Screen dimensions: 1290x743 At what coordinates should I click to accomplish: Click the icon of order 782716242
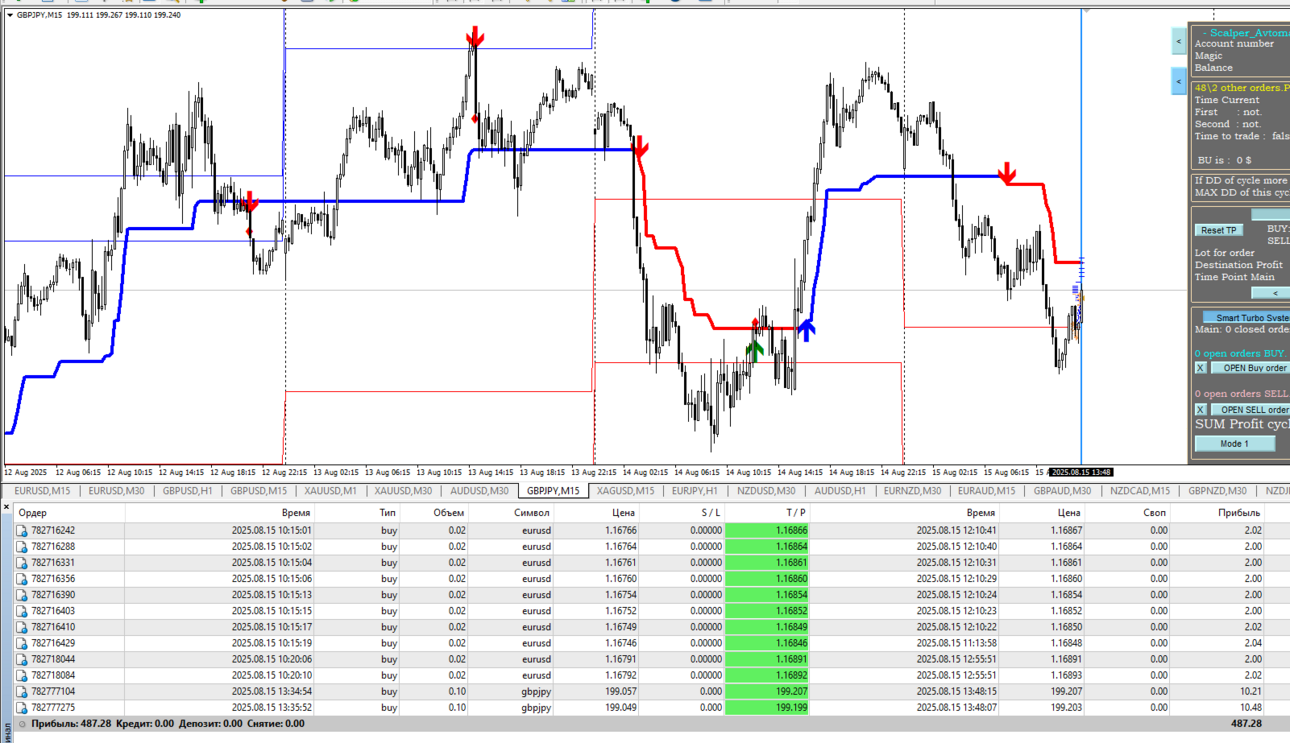(x=22, y=531)
